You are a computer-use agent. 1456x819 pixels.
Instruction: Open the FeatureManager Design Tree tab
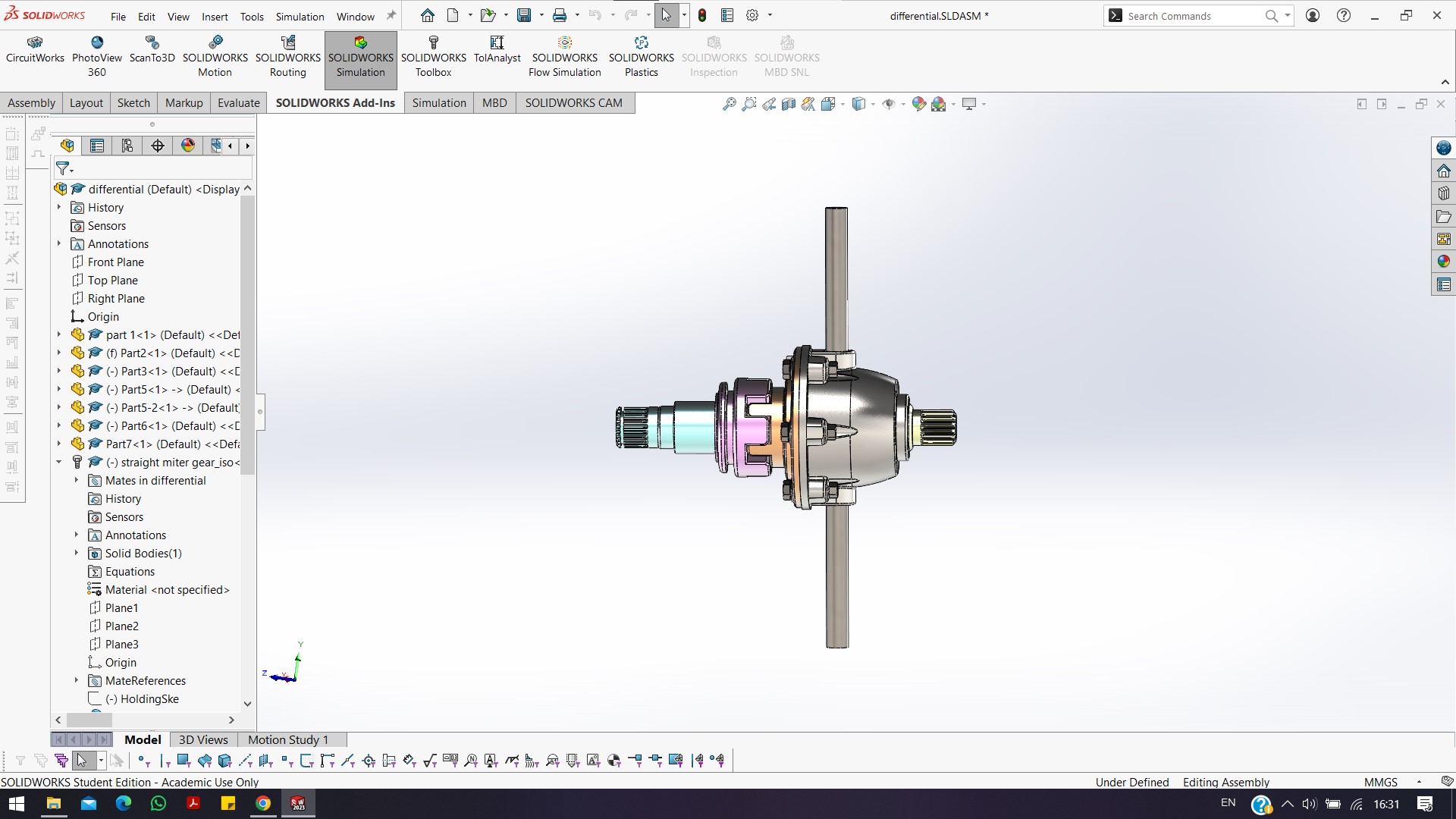click(67, 146)
